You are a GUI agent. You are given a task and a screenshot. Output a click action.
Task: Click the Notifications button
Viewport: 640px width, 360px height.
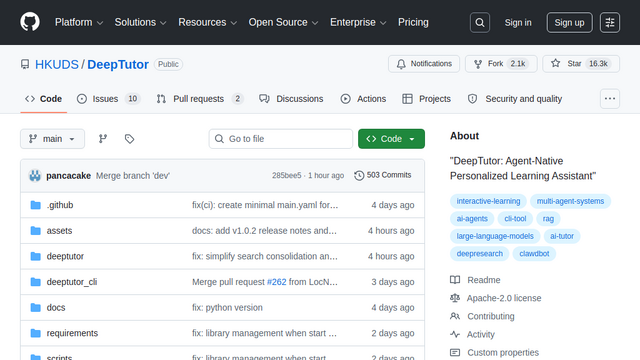coord(424,64)
